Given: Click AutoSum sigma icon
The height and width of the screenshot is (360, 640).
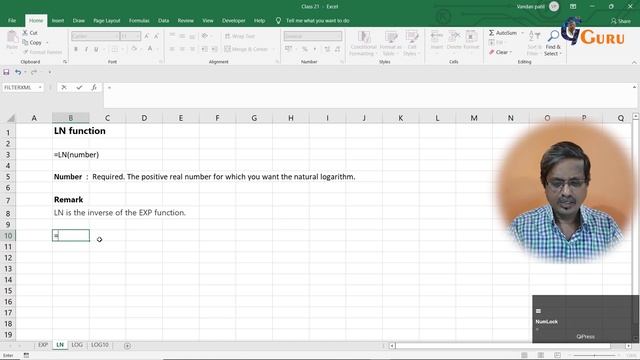Looking at the screenshot, I should pyautogui.click(x=491, y=33).
